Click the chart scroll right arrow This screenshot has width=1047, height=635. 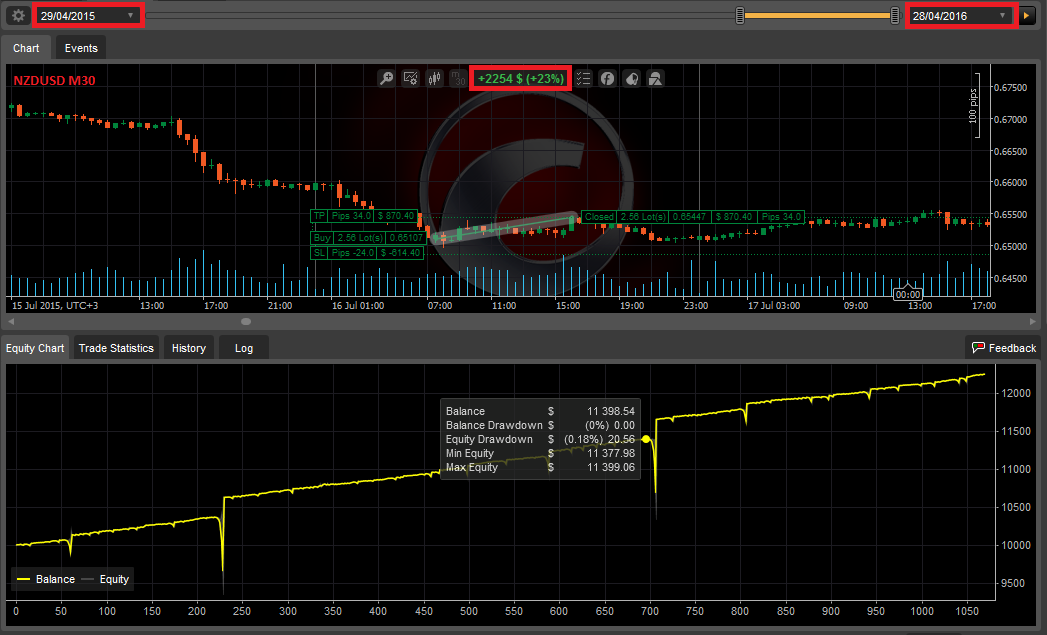(x=1032, y=321)
